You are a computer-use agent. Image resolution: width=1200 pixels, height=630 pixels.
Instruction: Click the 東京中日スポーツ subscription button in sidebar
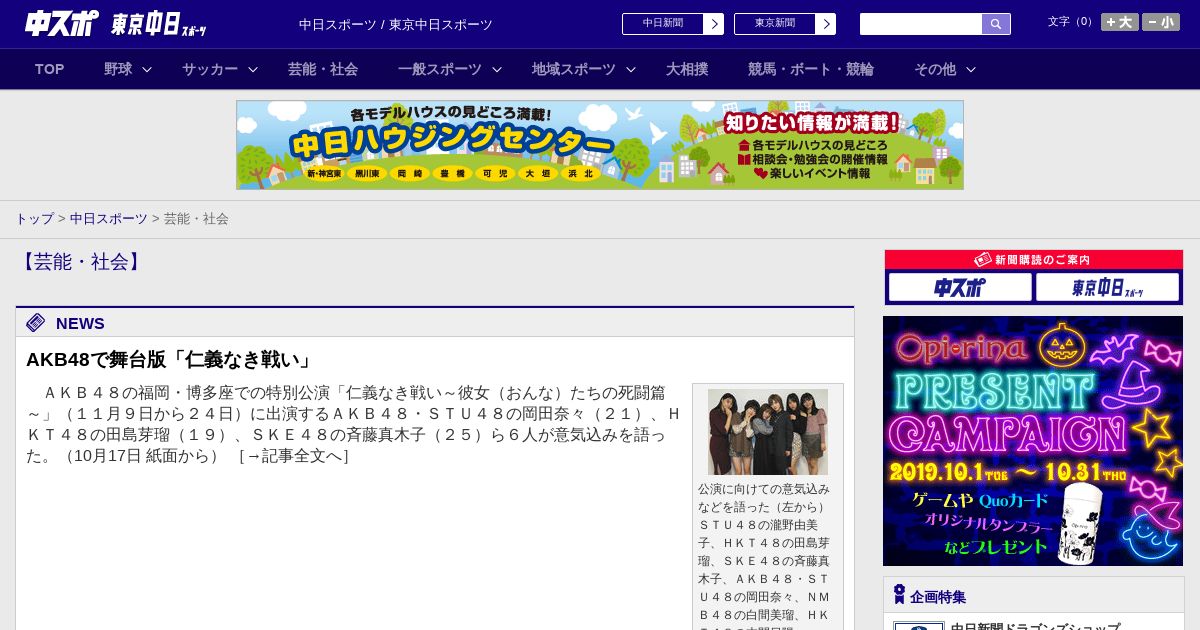(1107, 288)
